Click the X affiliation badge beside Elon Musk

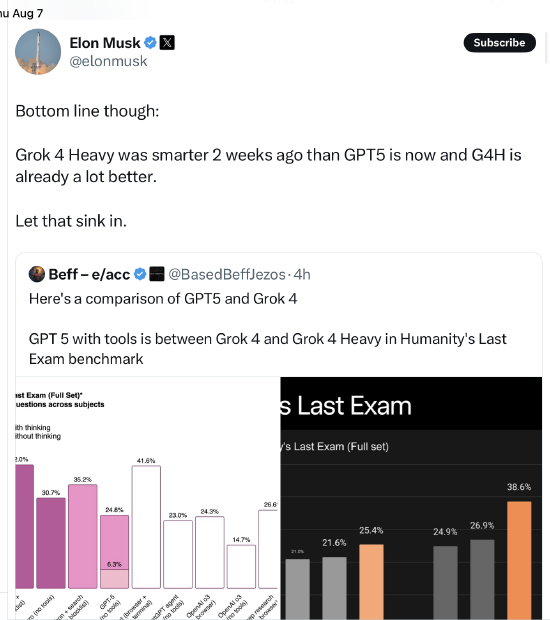pos(167,42)
